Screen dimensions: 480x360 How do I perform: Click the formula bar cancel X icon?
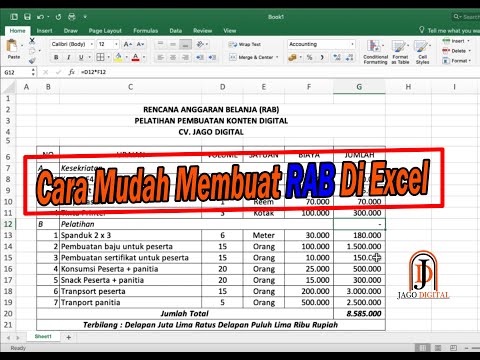click(46, 72)
